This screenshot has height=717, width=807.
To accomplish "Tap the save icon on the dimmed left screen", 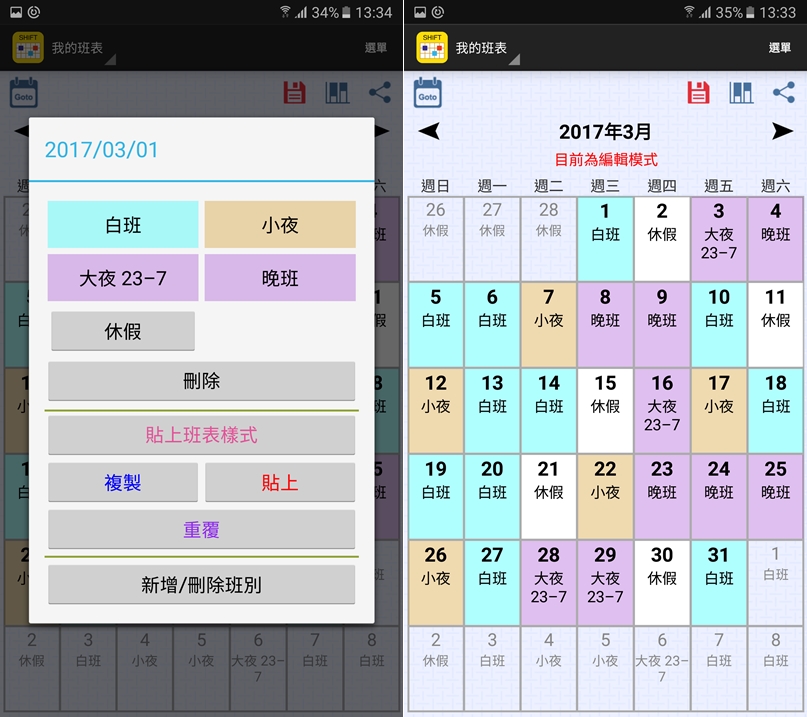I will [x=294, y=93].
